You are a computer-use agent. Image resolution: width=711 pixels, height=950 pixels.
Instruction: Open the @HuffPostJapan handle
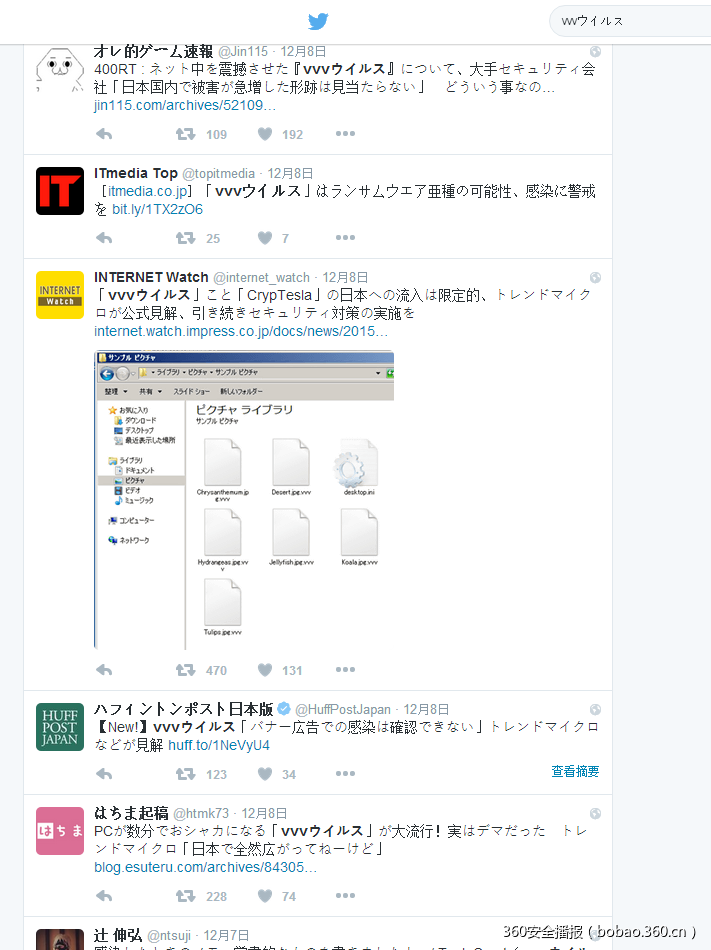click(x=343, y=709)
